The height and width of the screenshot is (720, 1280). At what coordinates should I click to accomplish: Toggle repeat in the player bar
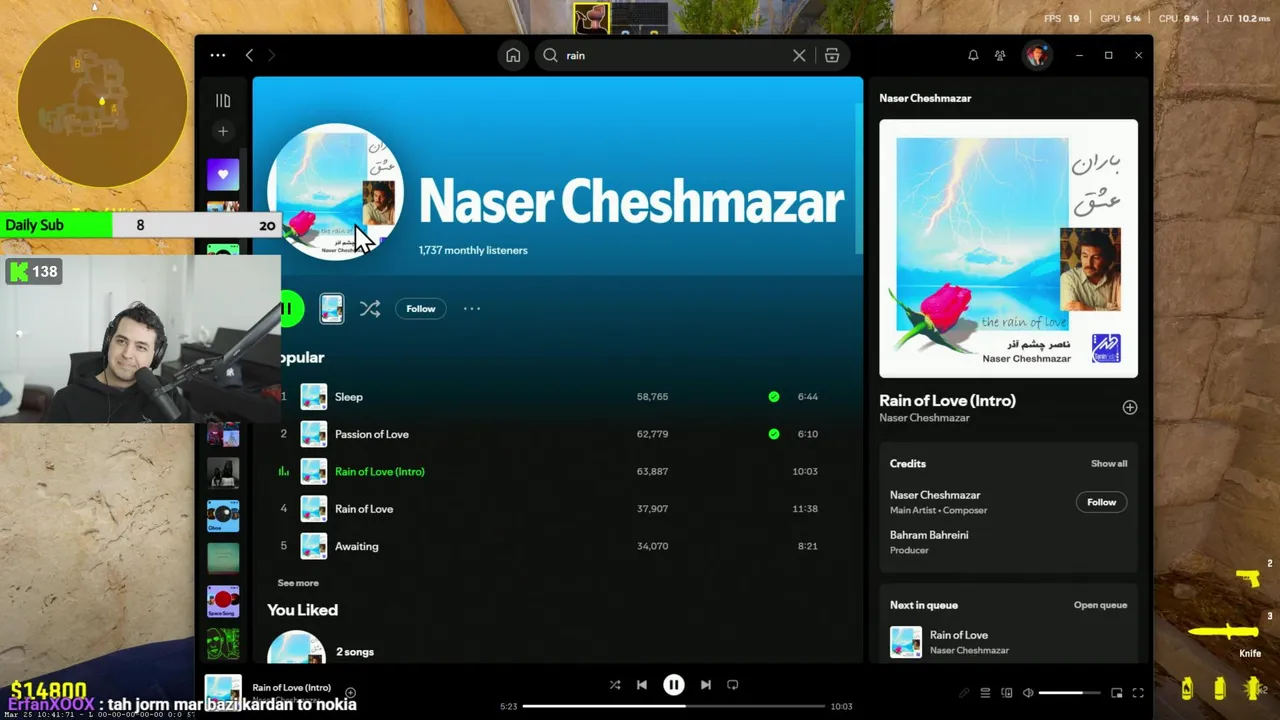[733, 685]
